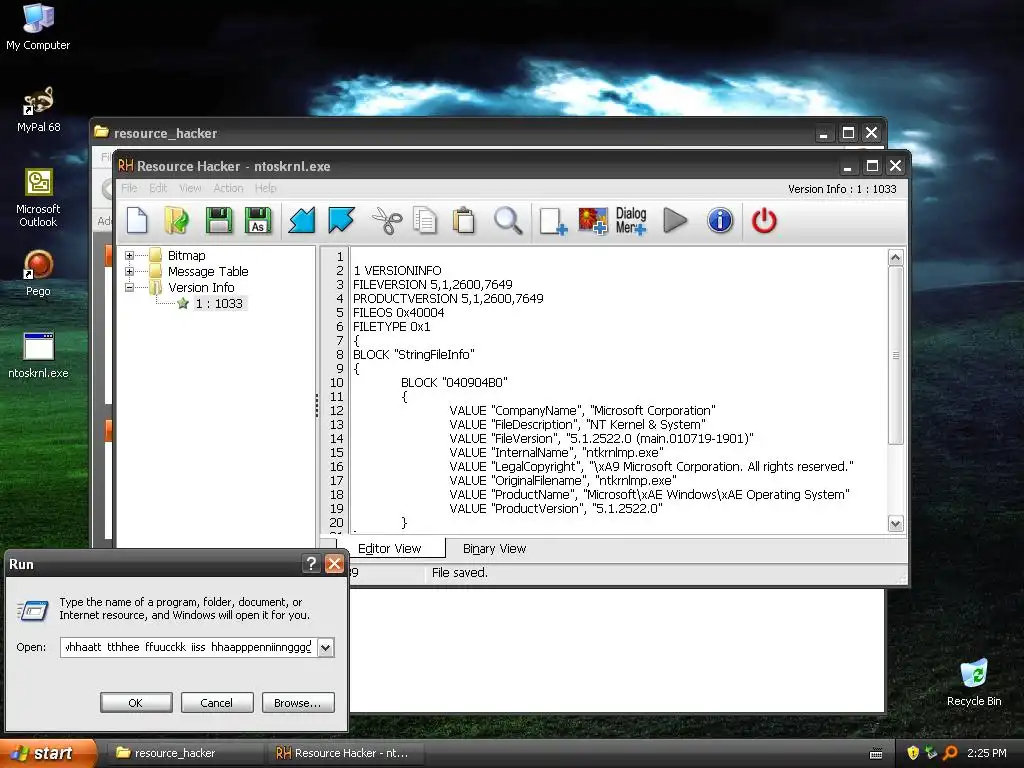Expand the Bitmap tree node

129,255
